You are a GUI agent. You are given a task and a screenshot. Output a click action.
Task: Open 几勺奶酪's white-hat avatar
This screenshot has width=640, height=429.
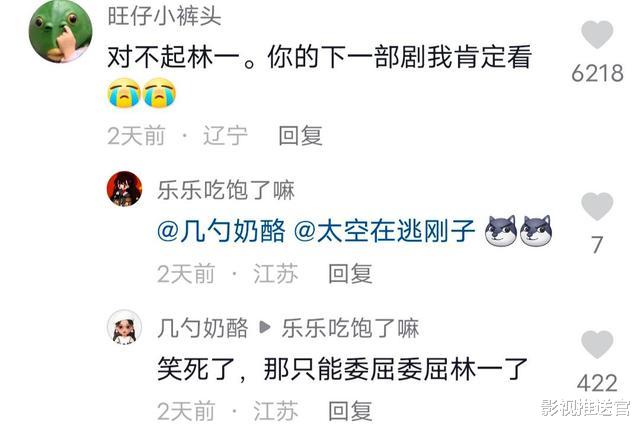(x=124, y=327)
